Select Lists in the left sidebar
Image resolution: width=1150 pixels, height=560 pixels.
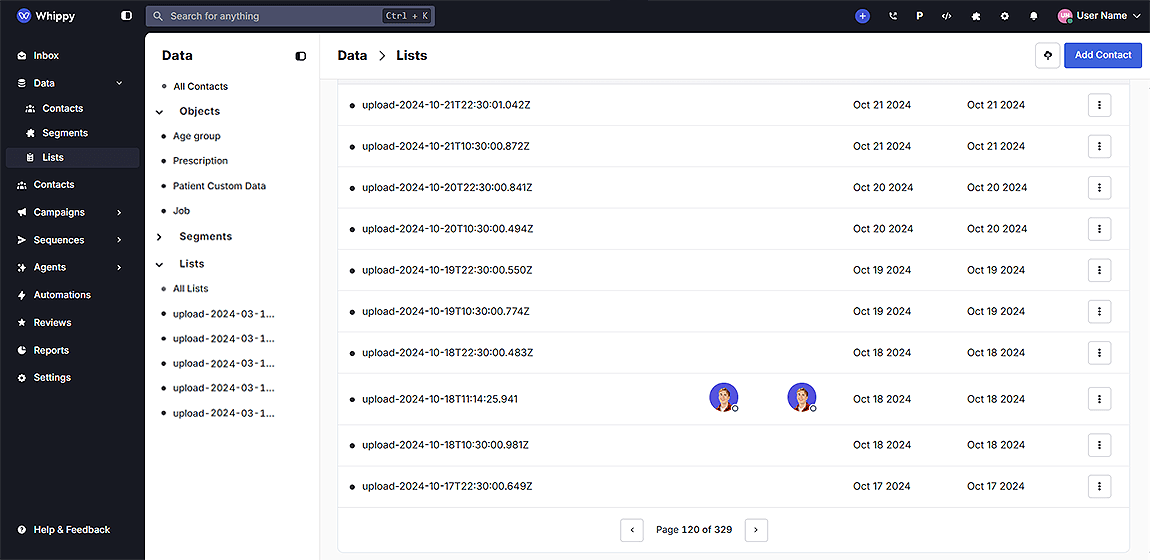[x=72, y=158]
